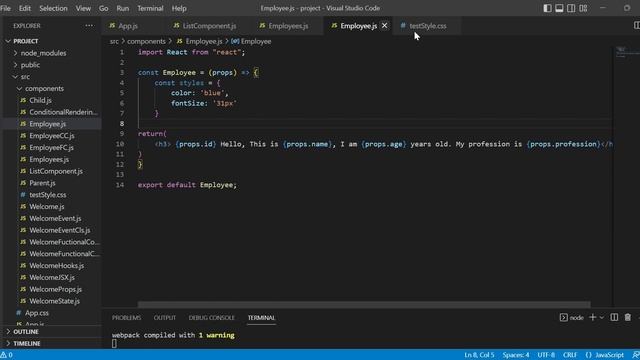Open ConditionalRendering file in explorer
This screenshot has width=640, height=360.
[63, 112]
